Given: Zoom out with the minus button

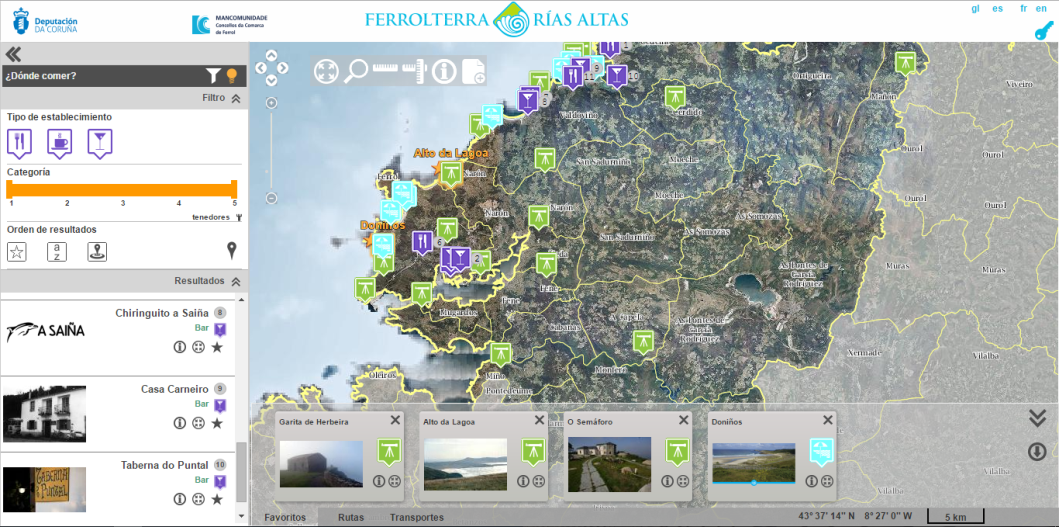Looking at the screenshot, I should (x=272, y=199).
